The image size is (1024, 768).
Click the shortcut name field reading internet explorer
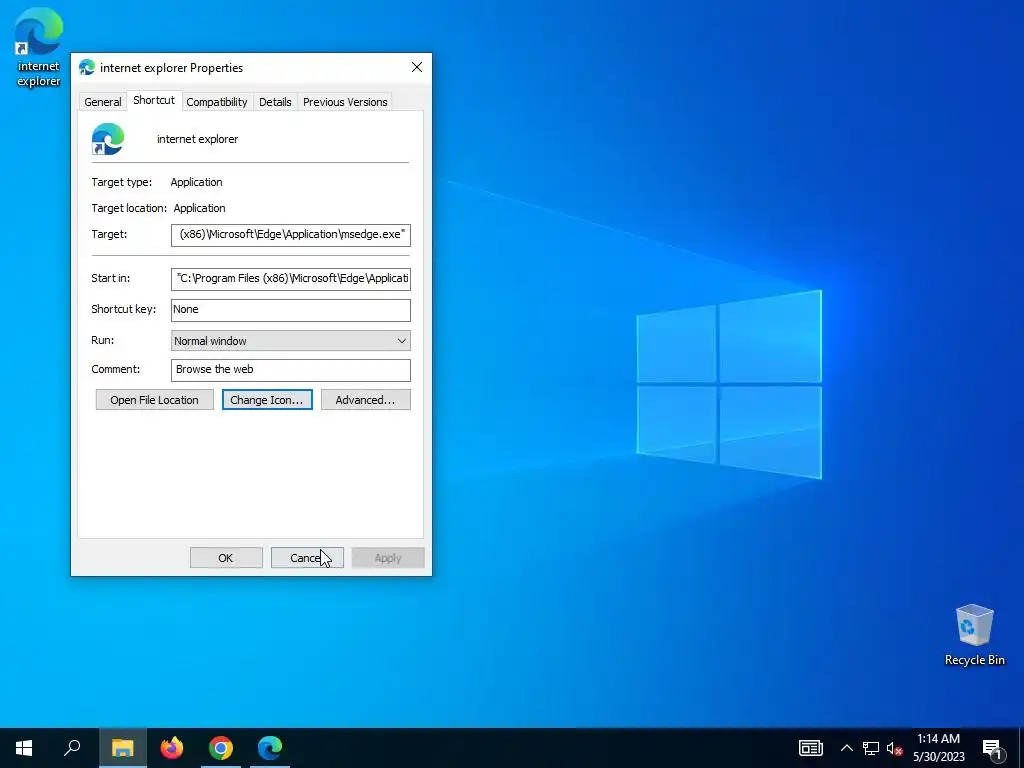click(x=198, y=139)
